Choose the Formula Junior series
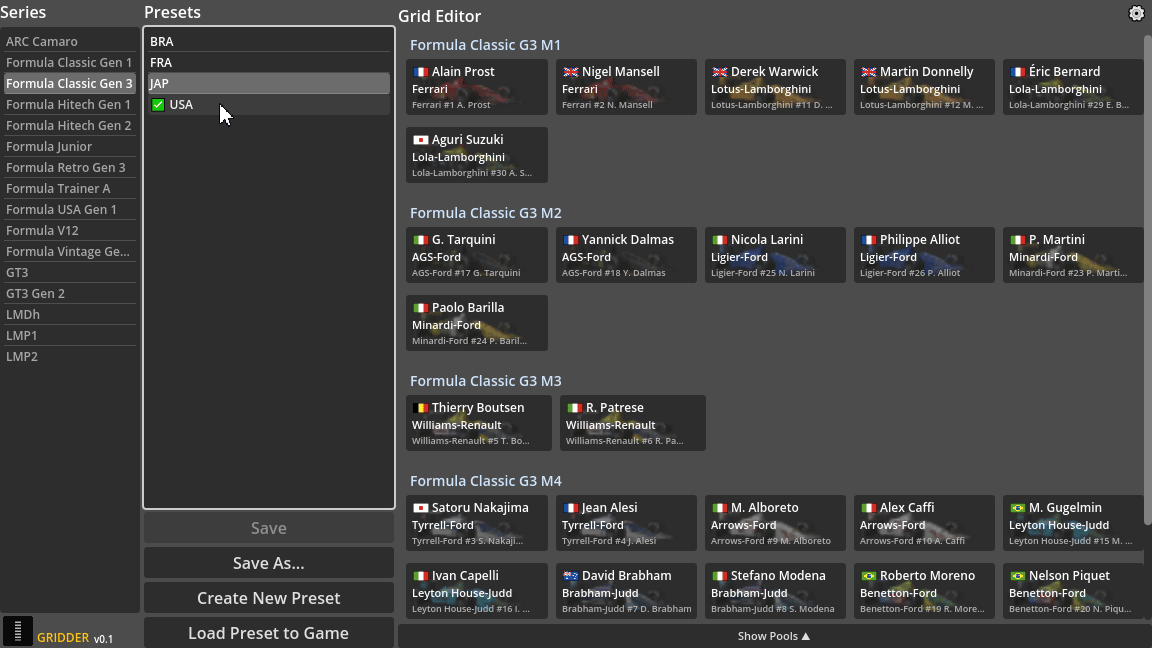The width and height of the screenshot is (1152, 648). coord(69,147)
